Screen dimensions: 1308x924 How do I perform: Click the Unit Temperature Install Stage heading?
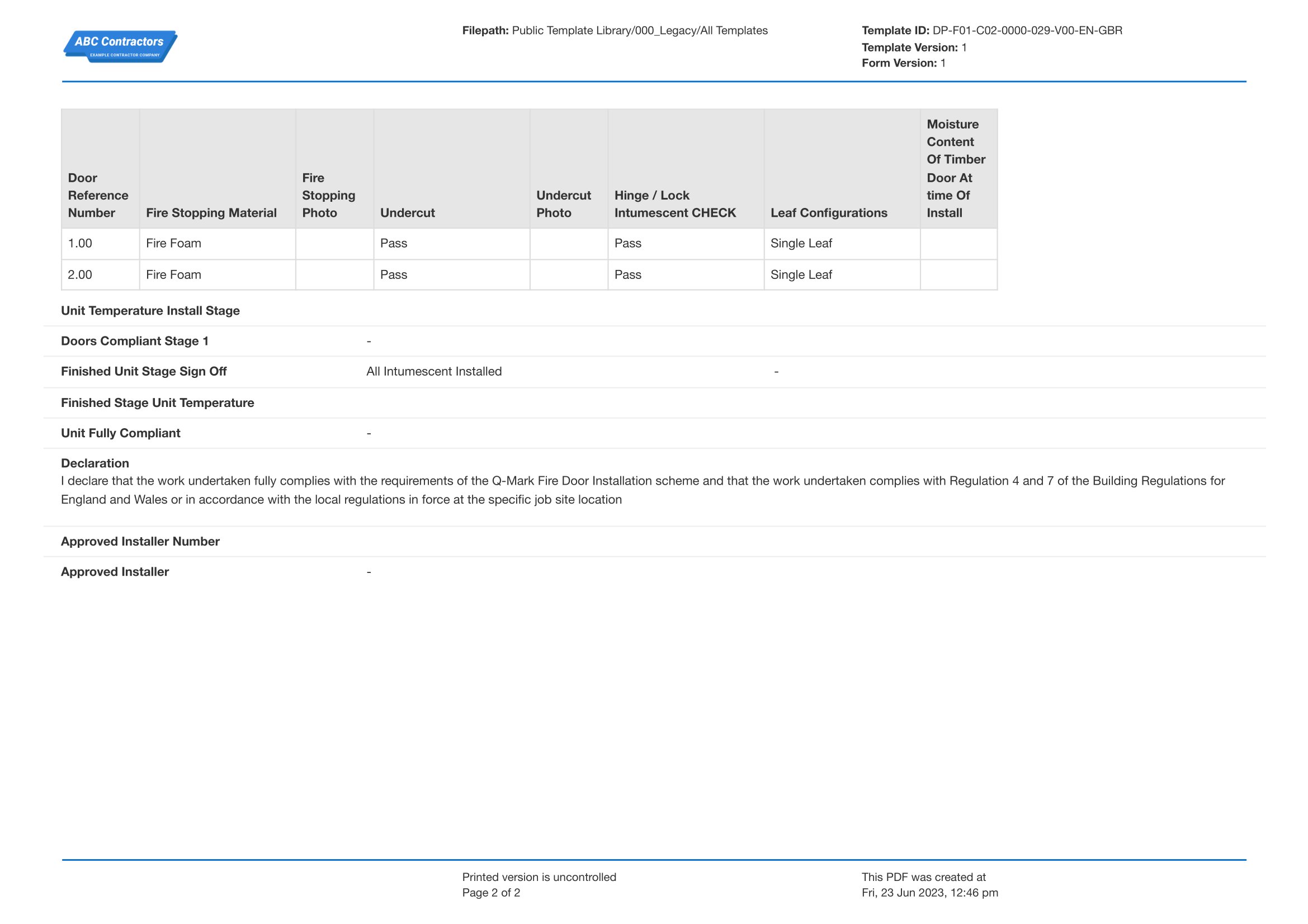pyautogui.click(x=150, y=311)
